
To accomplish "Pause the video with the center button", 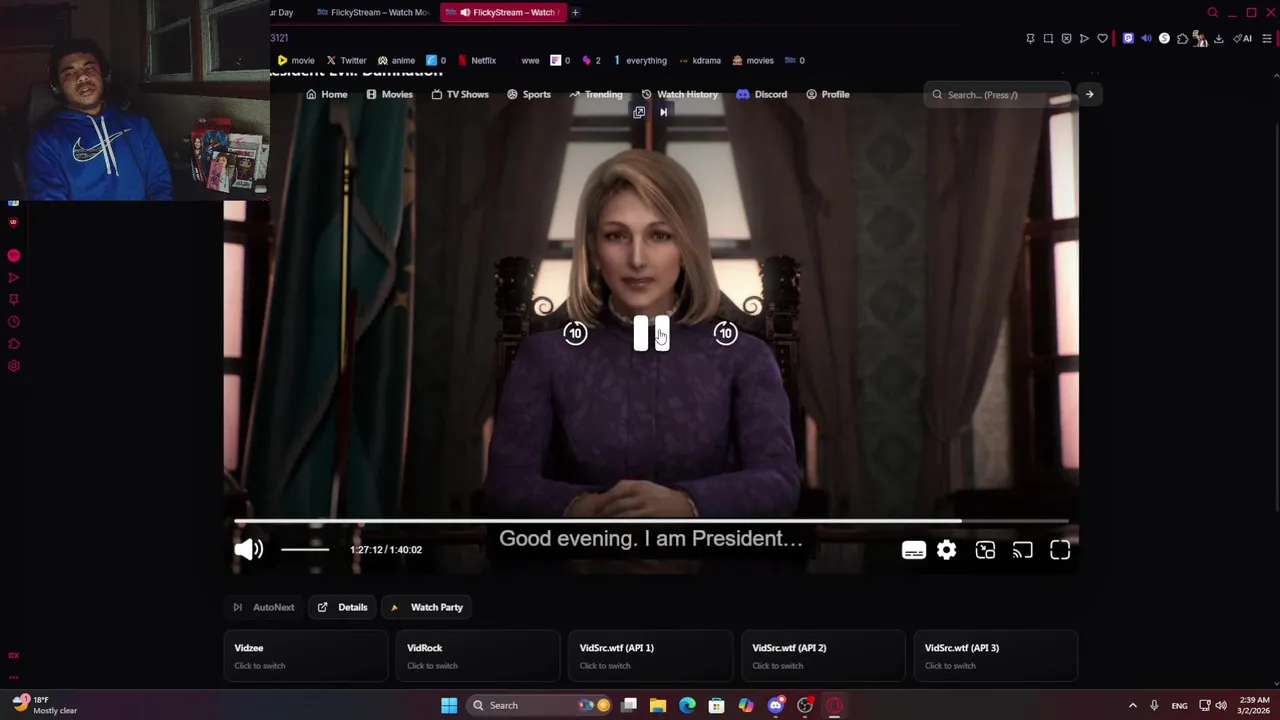I will (x=651, y=334).
